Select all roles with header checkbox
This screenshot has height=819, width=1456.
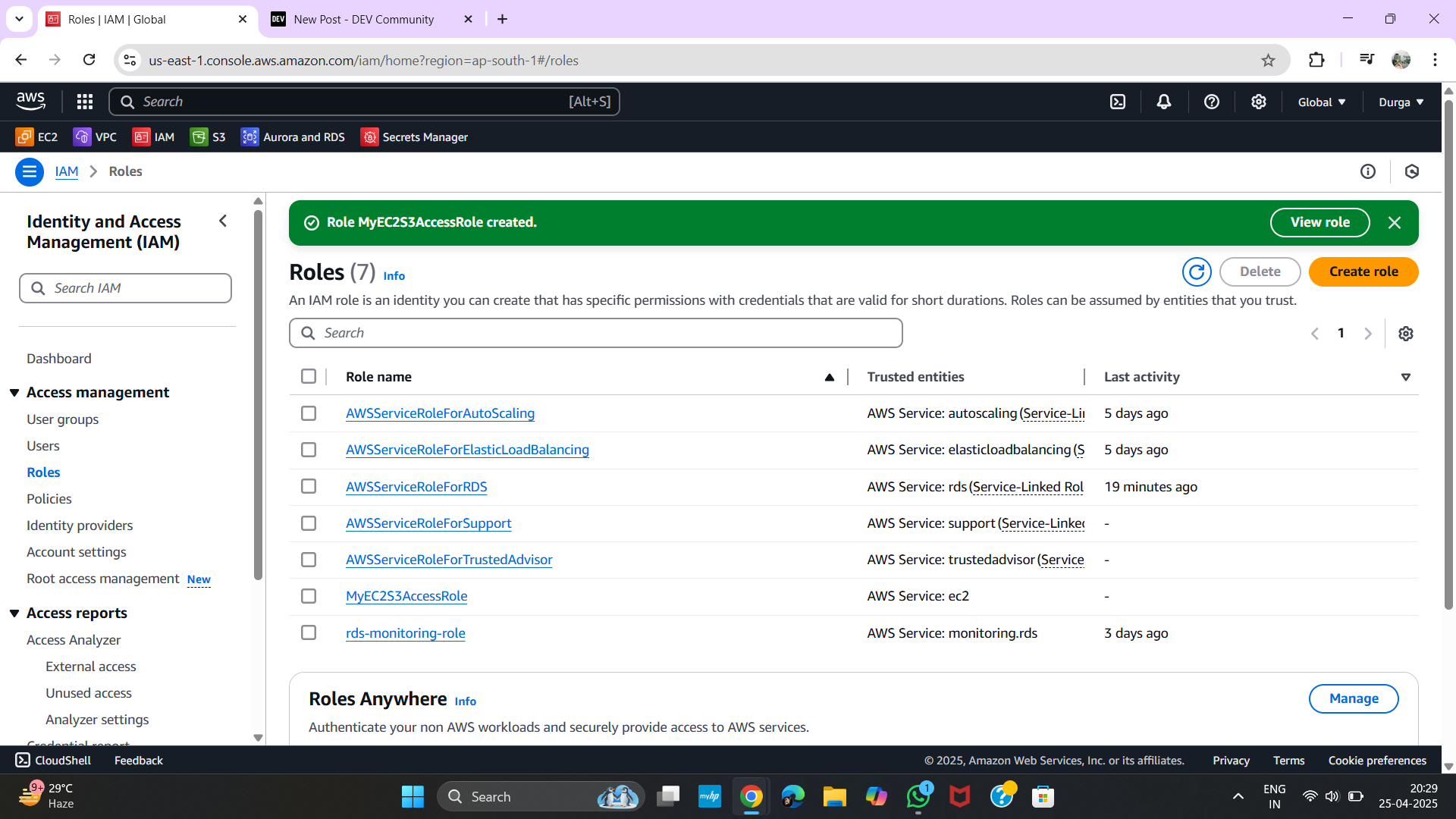[309, 377]
